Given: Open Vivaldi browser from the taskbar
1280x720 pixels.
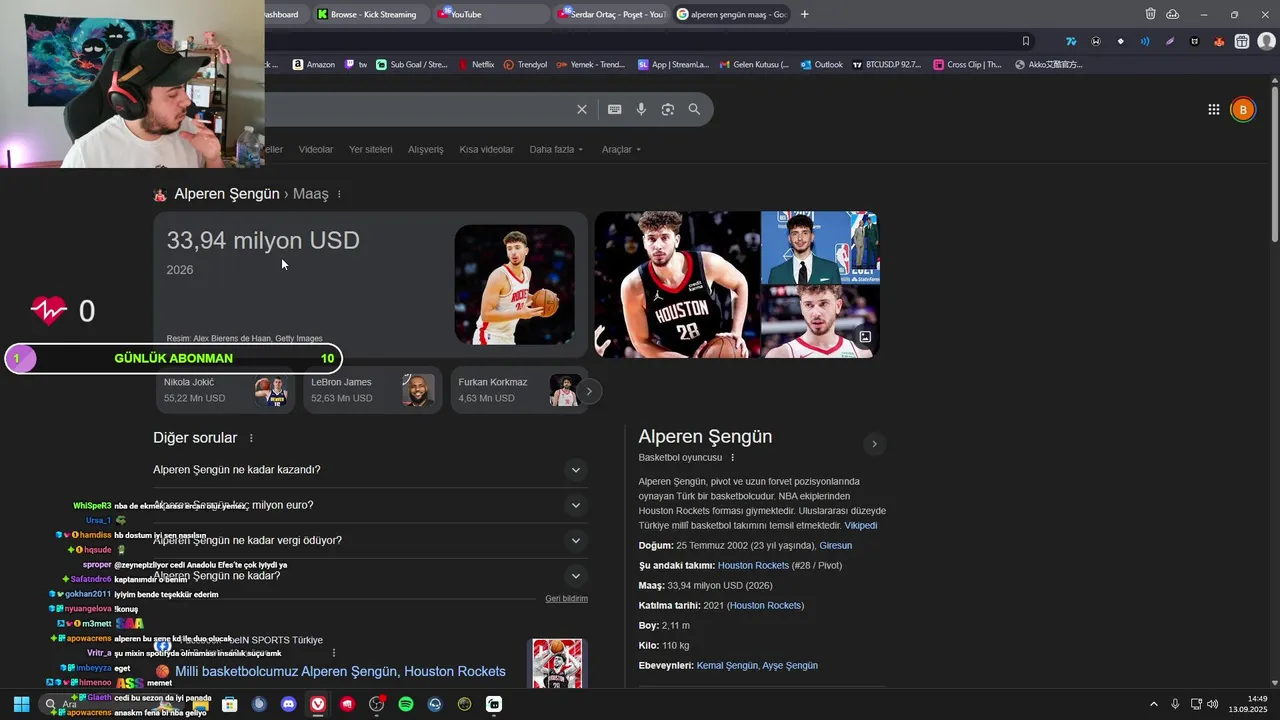Looking at the screenshot, I should (318, 704).
